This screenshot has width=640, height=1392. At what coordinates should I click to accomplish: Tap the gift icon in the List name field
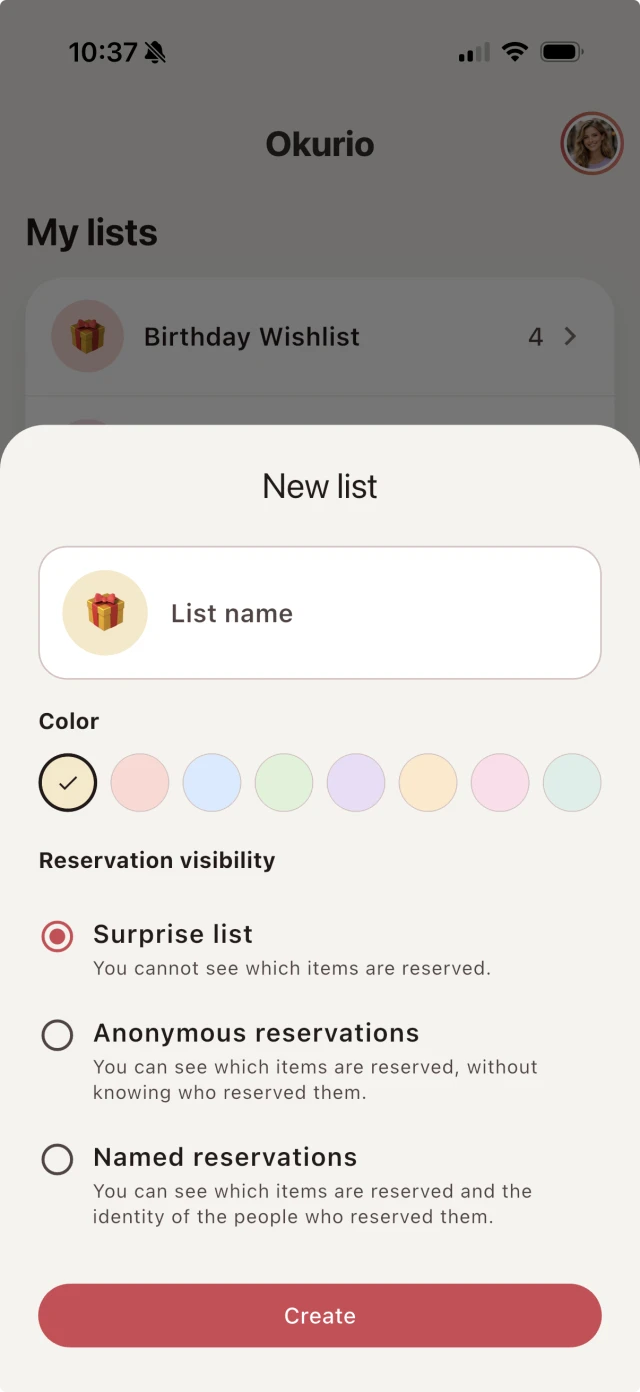104,612
